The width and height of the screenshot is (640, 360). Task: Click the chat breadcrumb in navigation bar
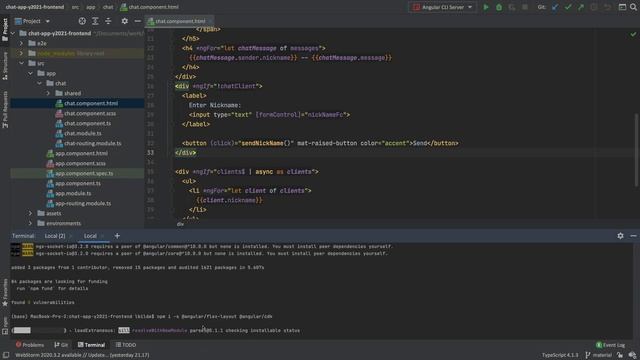coord(108,7)
